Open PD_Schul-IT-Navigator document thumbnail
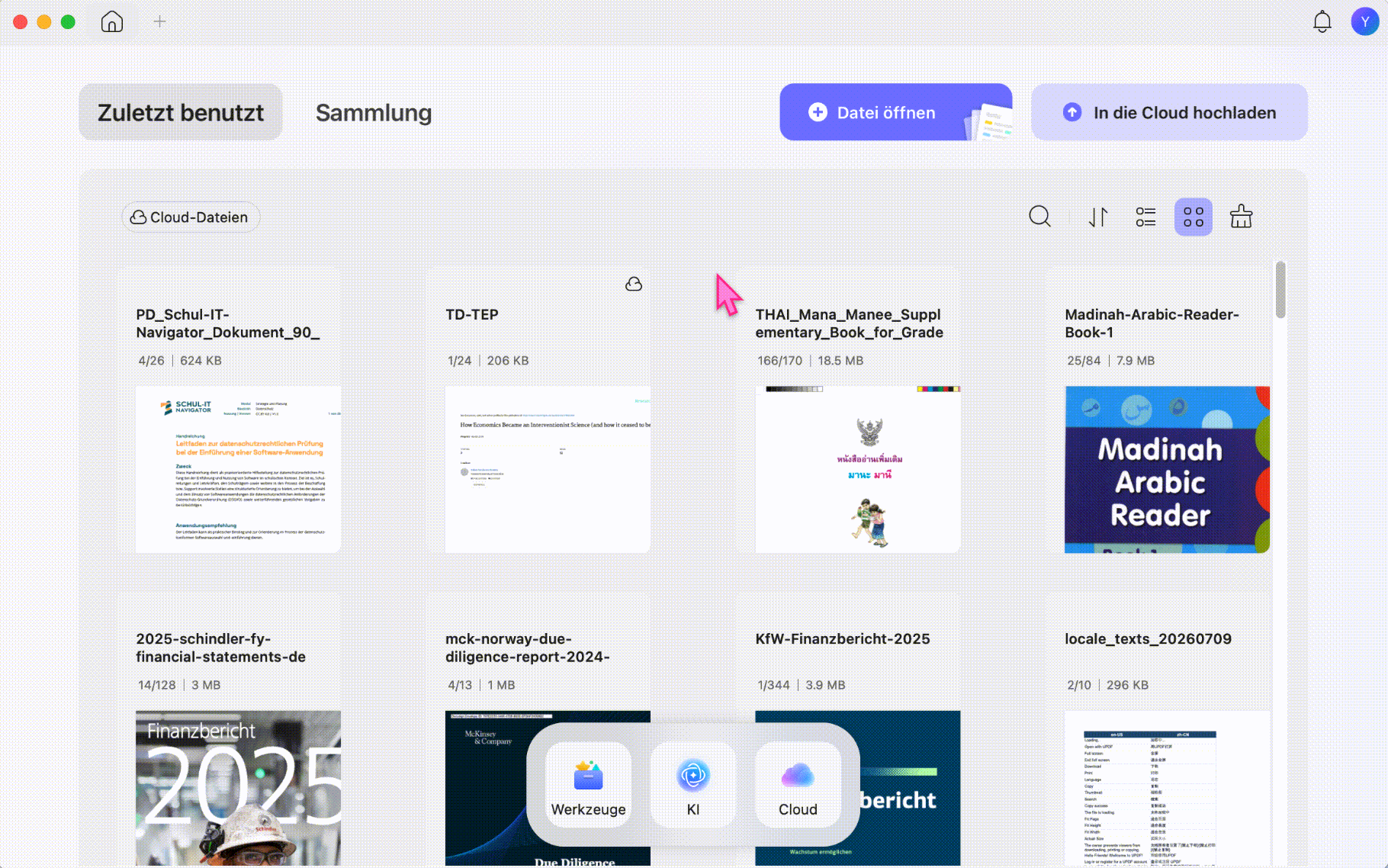Viewport: 1388px width, 868px height. (238, 470)
